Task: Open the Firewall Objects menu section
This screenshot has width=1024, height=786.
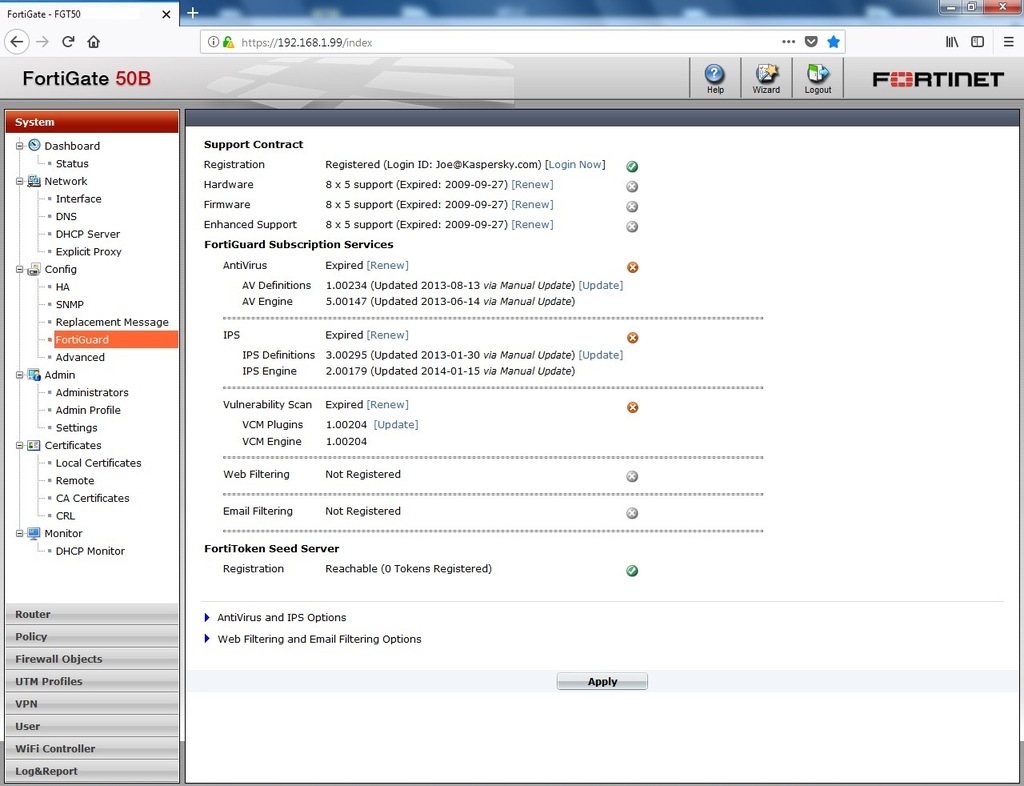Action: pyautogui.click(x=92, y=659)
